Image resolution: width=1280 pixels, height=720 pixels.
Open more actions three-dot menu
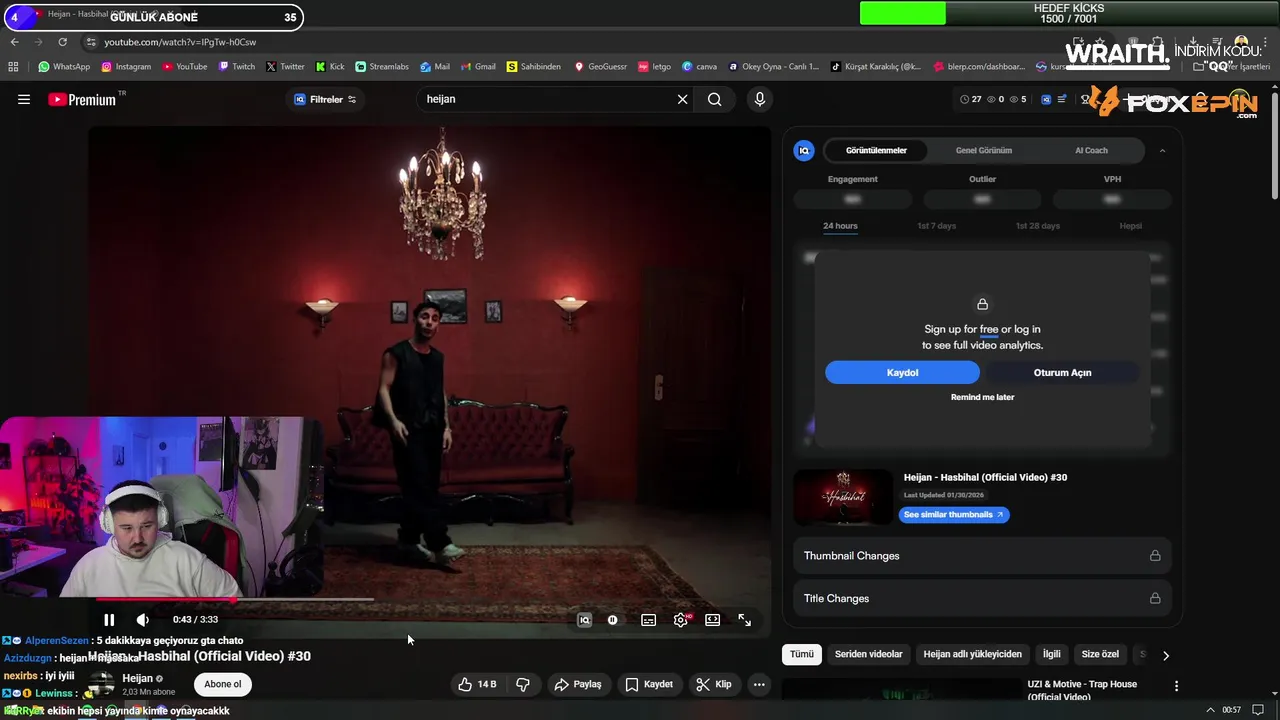click(759, 684)
